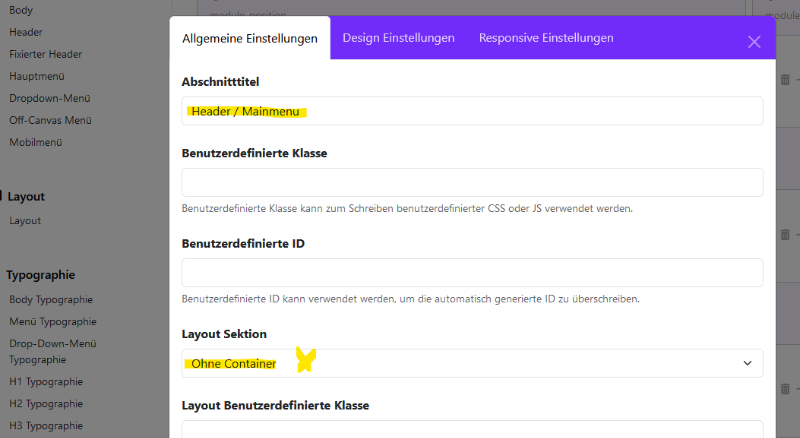Open the Responsive Einstellungen tab
This screenshot has height=438, width=800.
[546, 38]
